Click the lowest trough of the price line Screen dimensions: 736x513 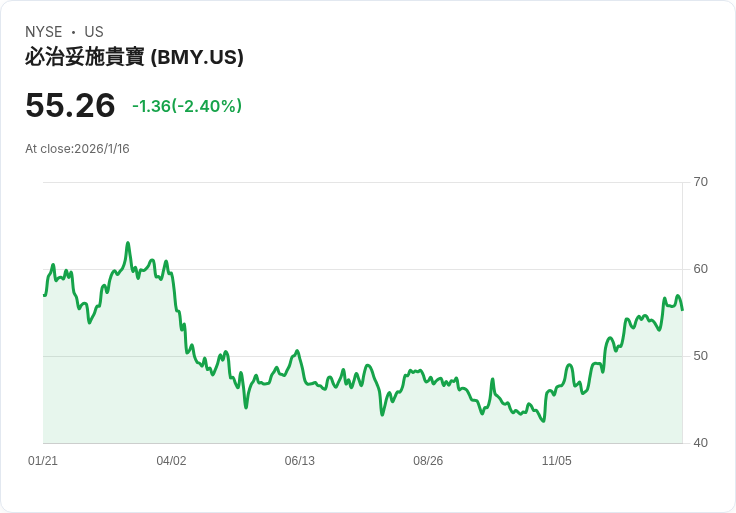pos(543,421)
